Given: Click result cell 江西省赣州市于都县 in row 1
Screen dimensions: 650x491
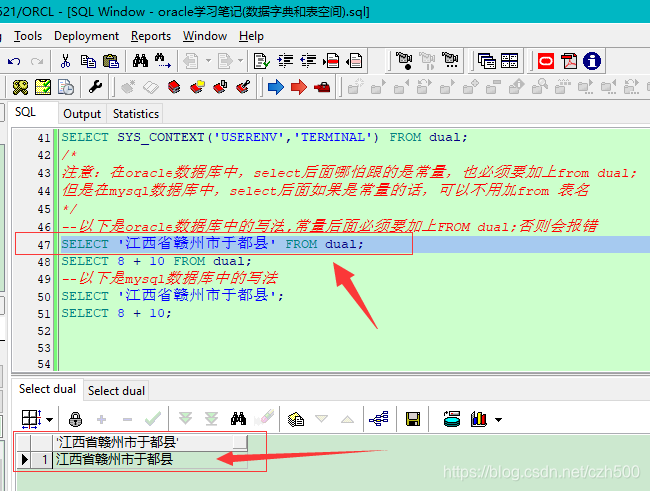Looking at the screenshot, I should [x=150, y=459].
